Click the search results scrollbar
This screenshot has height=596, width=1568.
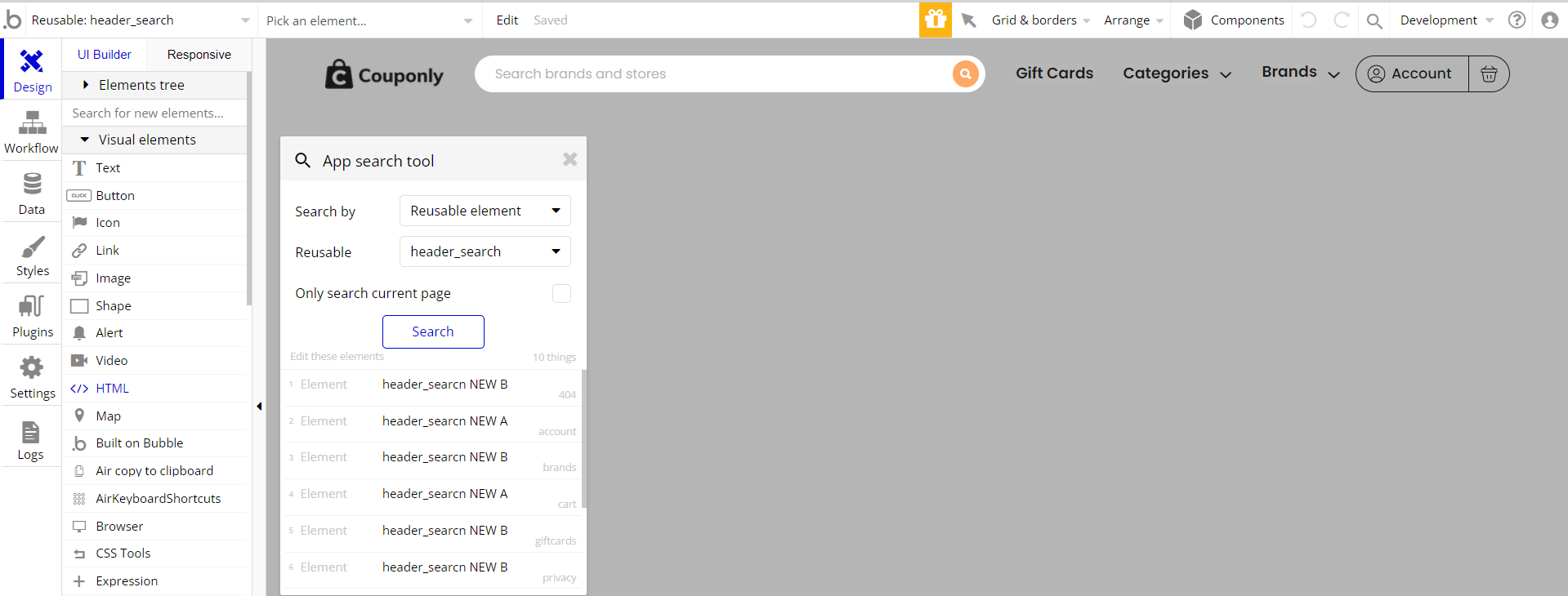tap(584, 439)
